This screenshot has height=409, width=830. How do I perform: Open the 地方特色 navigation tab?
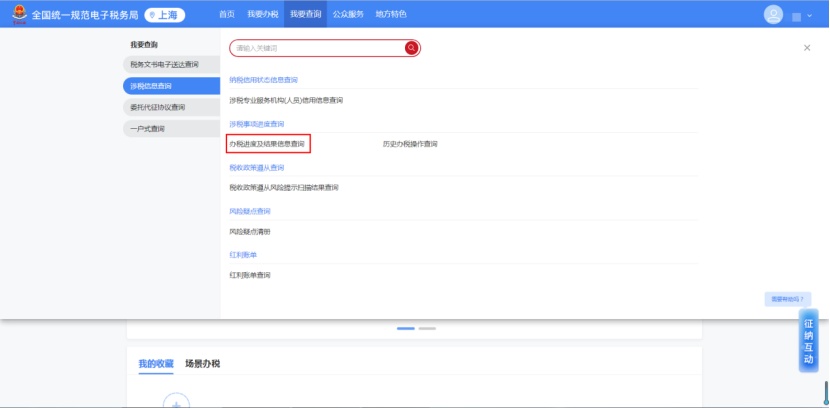point(391,15)
